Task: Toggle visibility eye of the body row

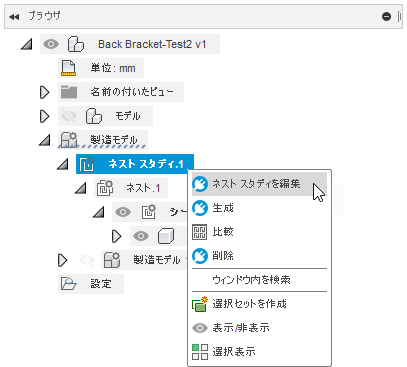Action: 141,236
